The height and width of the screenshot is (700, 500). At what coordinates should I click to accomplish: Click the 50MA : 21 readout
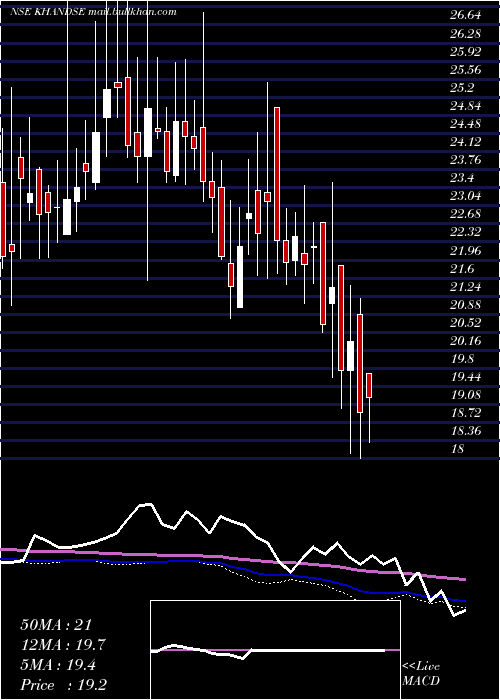[56, 625]
